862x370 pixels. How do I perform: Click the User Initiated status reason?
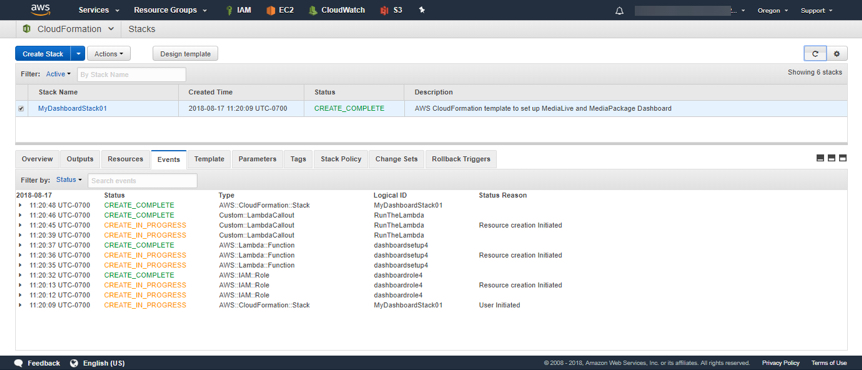[x=499, y=305]
